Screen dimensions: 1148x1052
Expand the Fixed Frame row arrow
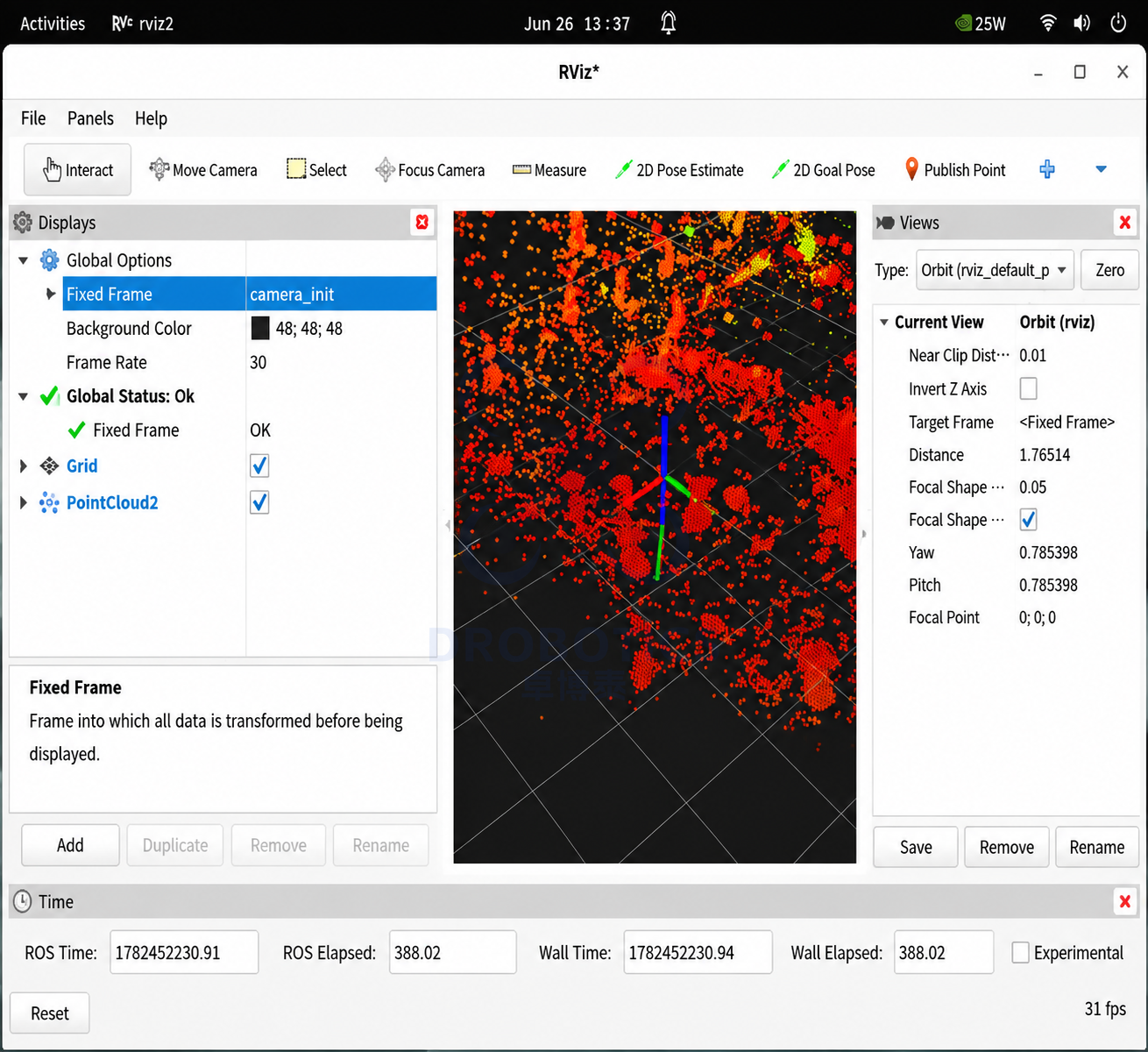coord(51,294)
